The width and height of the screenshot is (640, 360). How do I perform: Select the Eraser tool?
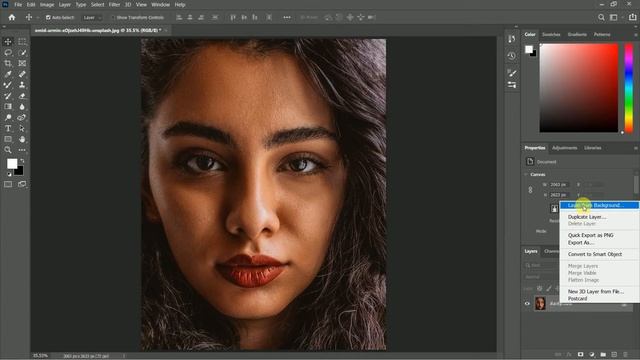[22, 96]
